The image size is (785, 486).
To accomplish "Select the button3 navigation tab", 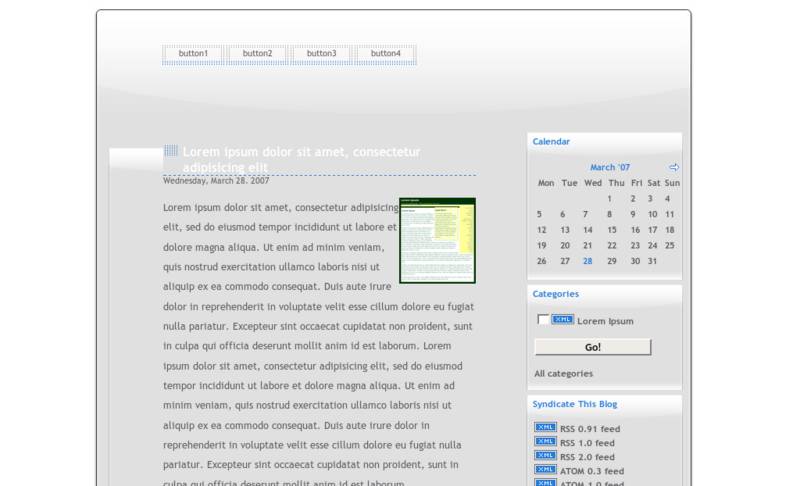I will [321, 54].
